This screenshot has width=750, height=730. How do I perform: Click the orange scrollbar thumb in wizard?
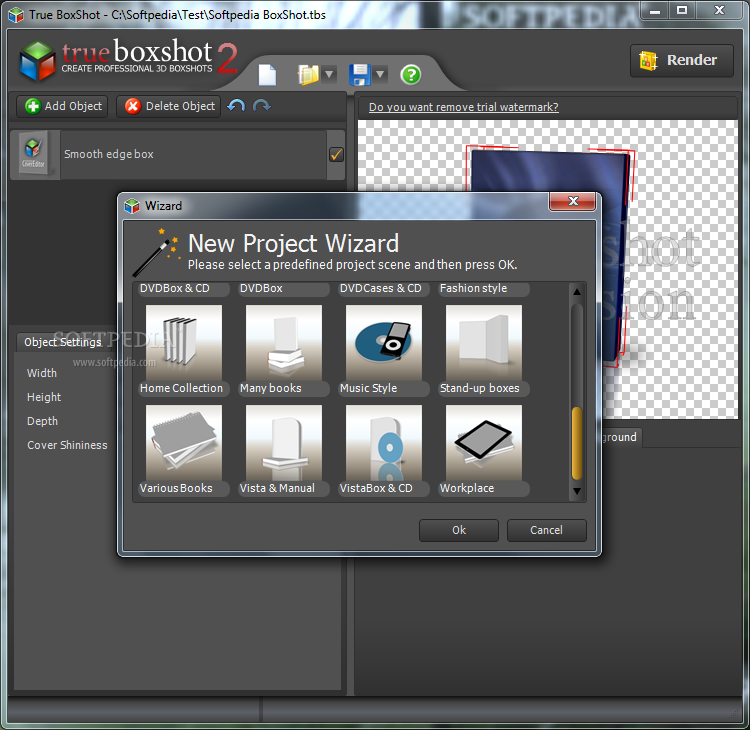577,443
